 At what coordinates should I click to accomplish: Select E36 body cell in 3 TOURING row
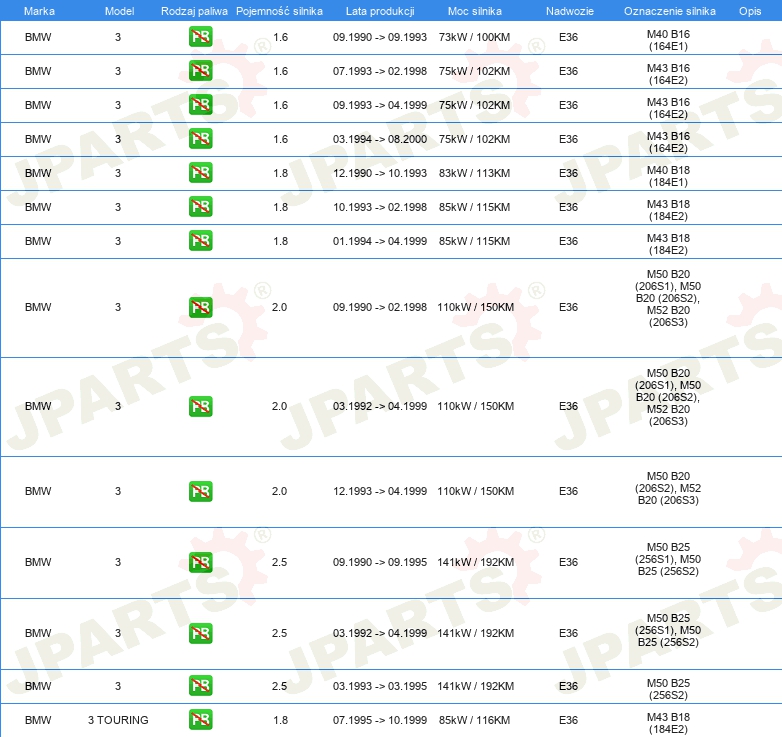pyautogui.click(x=569, y=720)
